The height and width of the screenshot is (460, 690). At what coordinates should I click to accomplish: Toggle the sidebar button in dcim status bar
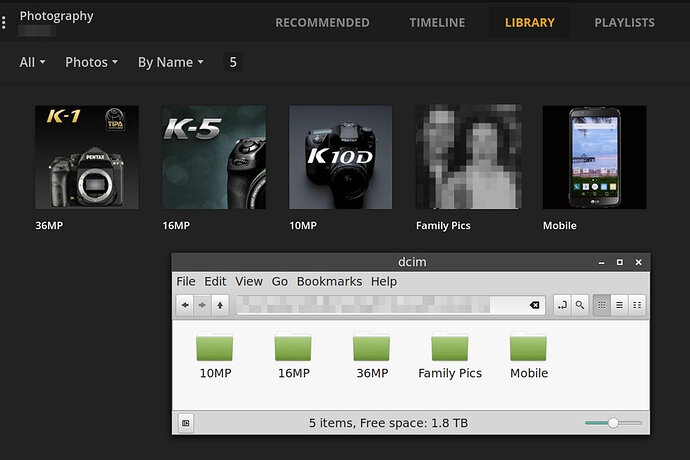click(186, 423)
